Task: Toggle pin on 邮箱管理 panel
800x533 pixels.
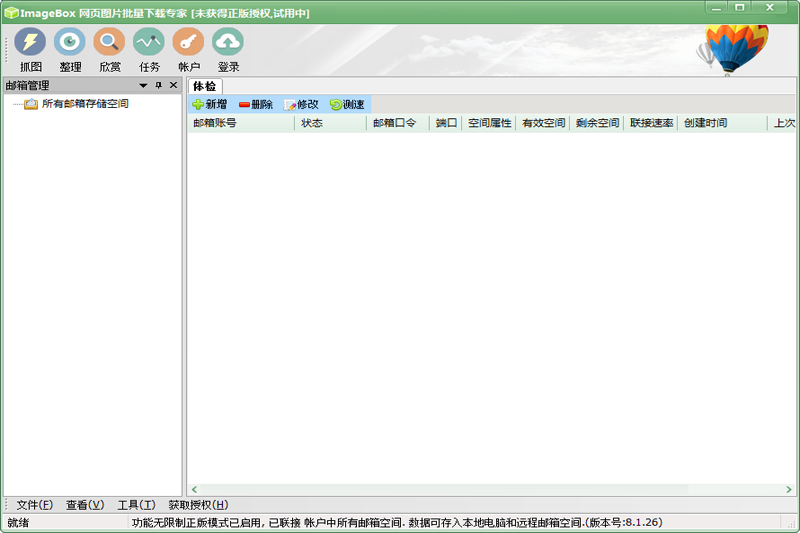Action: coord(159,85)
